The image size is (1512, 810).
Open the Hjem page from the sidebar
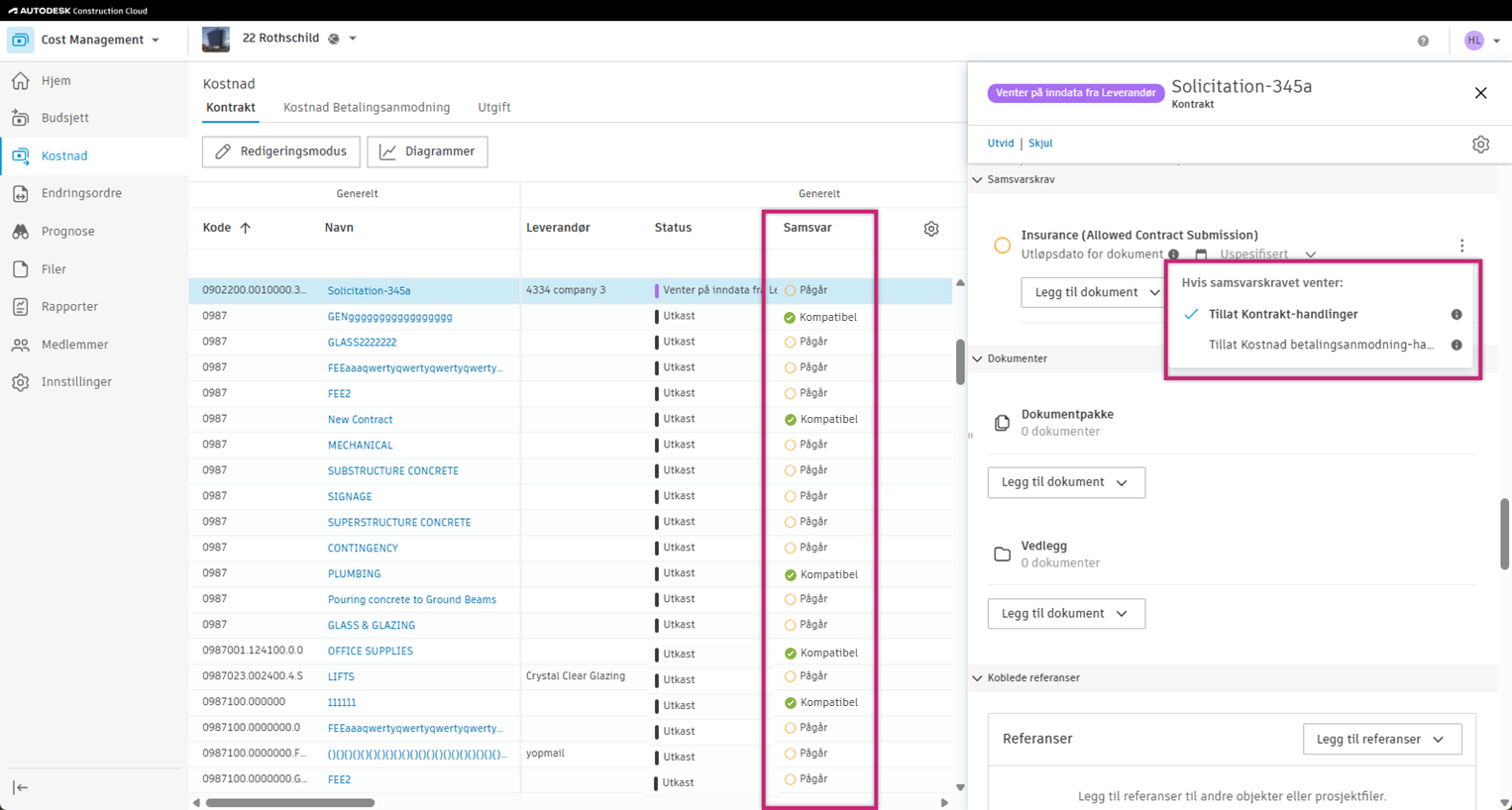click(55, 81)
